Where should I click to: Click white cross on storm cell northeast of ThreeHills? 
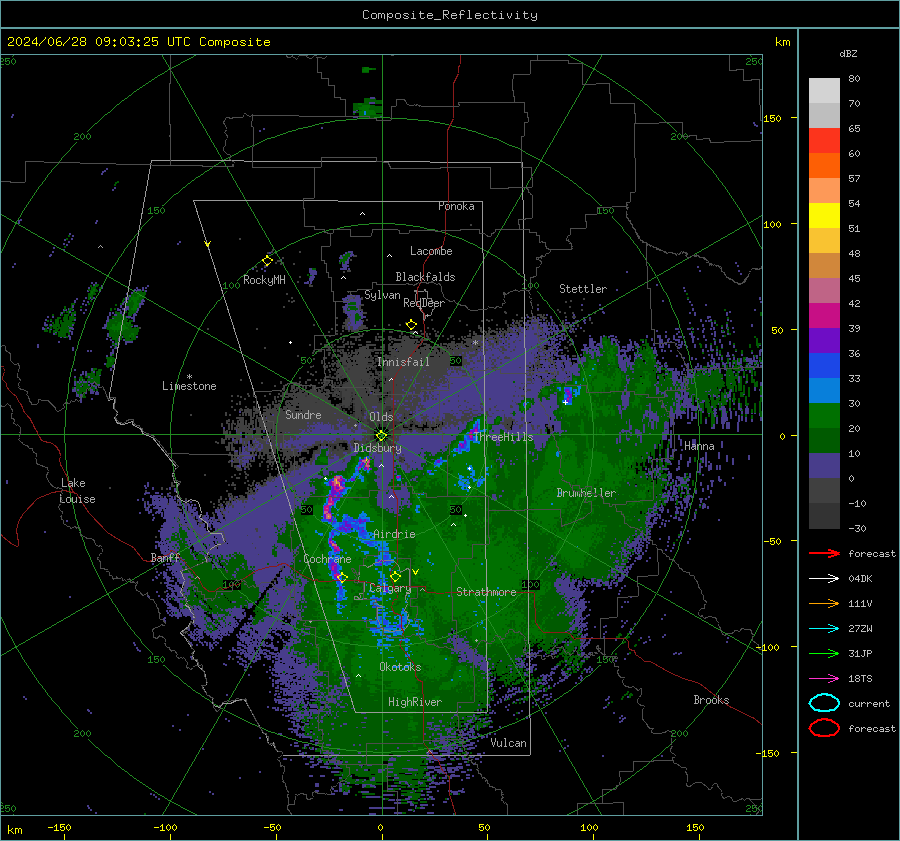coord(565,402)
